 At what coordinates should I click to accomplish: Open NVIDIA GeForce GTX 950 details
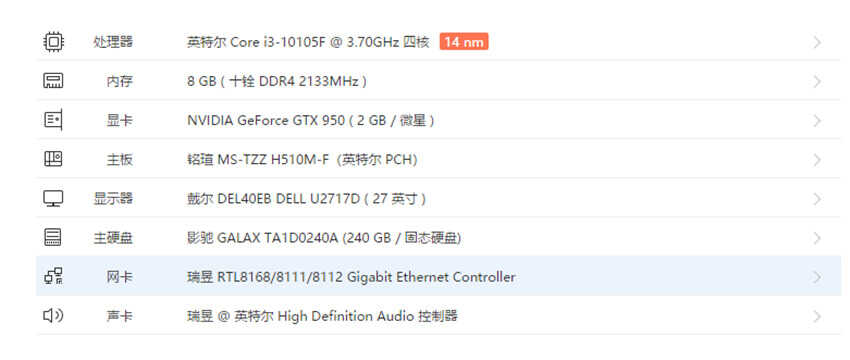tap(311, 120)
